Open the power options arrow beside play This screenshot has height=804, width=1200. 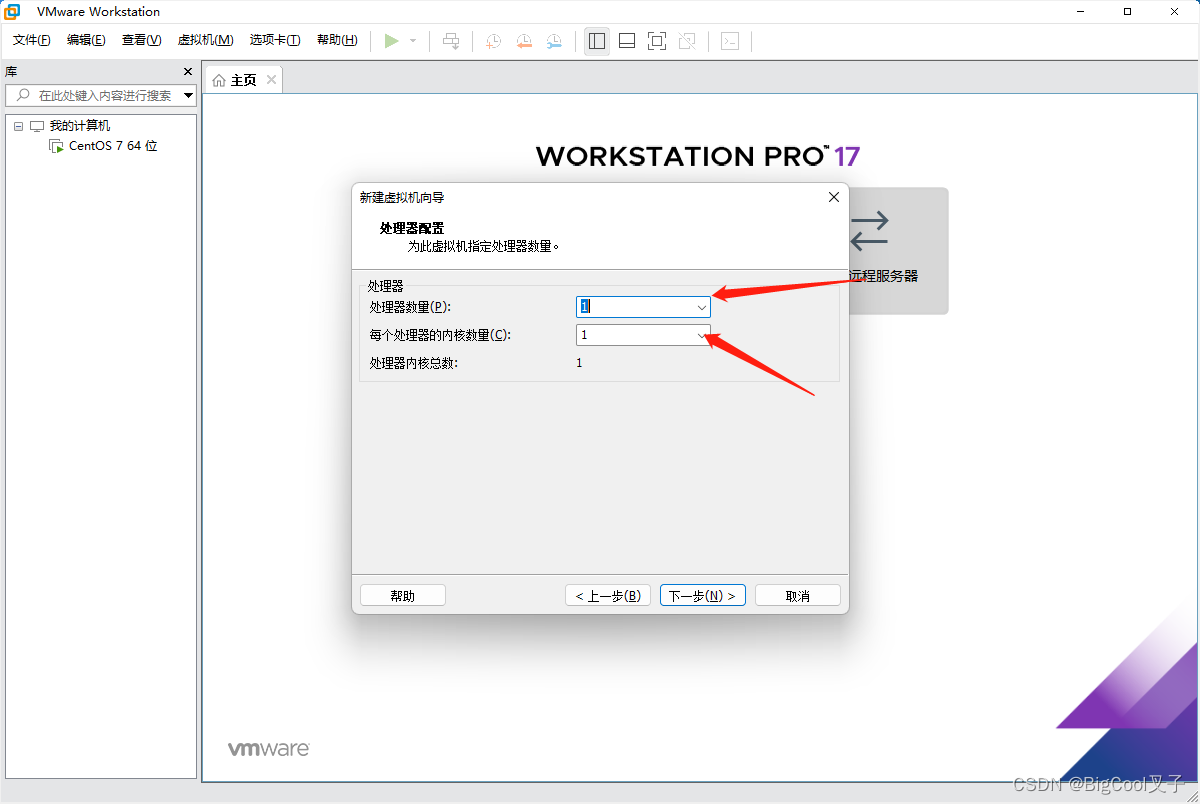click(413, 41)
